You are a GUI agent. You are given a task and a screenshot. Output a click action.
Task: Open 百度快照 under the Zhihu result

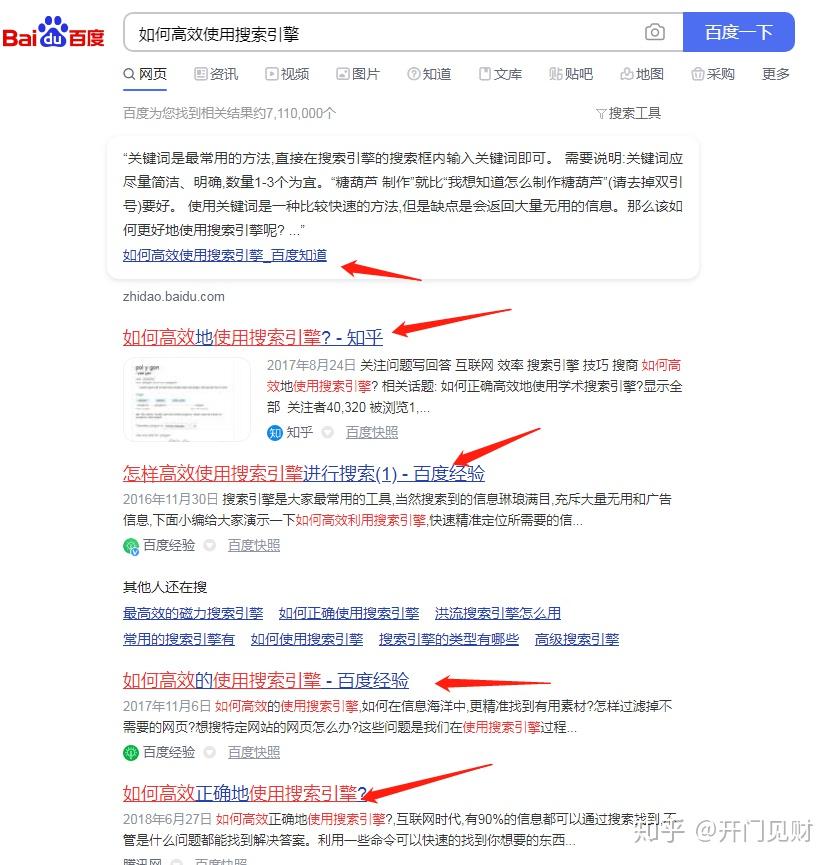pos(372,432)
